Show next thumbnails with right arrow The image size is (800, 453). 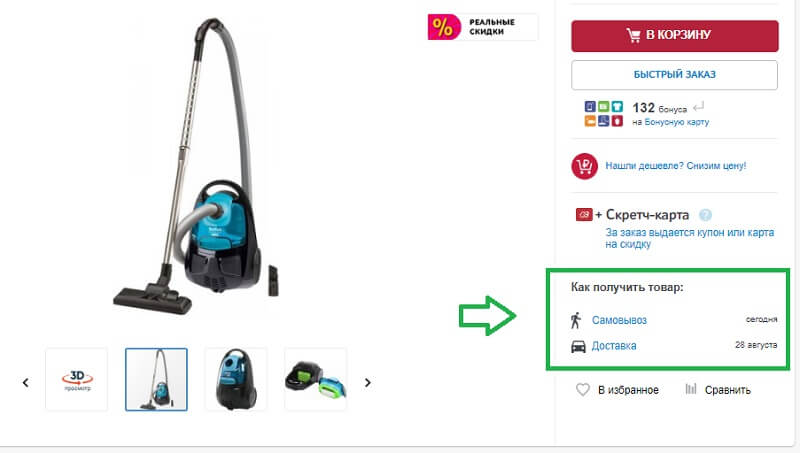[x=367, y=382]
